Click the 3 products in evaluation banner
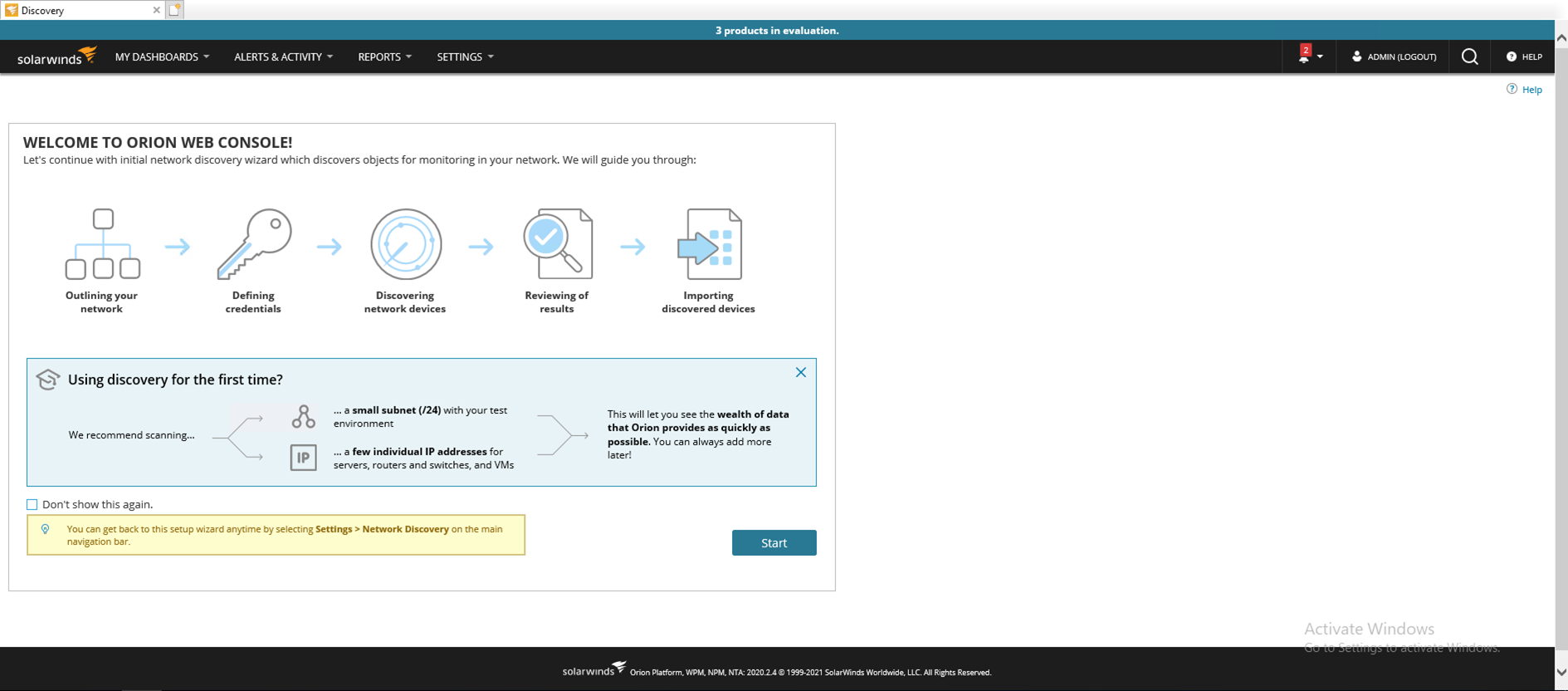This screenshot has height=691, width=1568. coord(777,30)
